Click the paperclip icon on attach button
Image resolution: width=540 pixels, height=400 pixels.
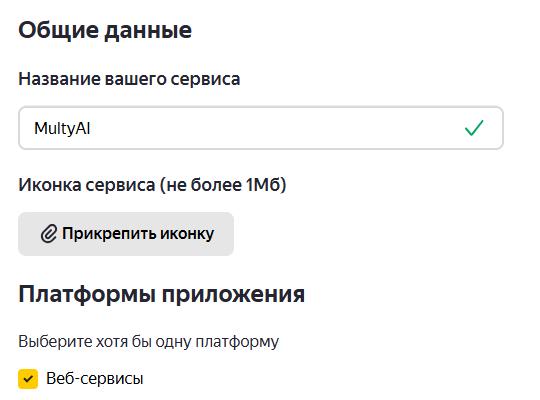[x=49, y=234]
